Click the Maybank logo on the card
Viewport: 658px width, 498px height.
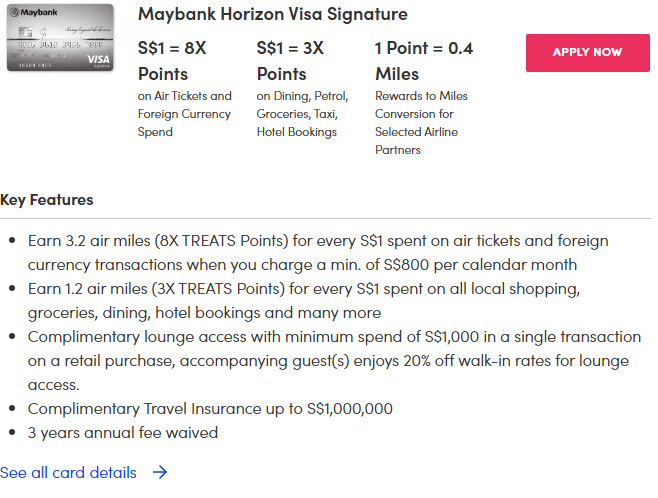tap(33, 14)
